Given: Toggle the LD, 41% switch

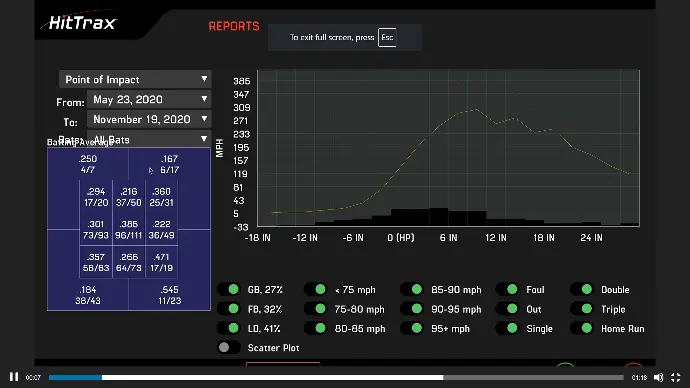Looking at the screenshot, I should pyautogui.click(x=229, y=328).
